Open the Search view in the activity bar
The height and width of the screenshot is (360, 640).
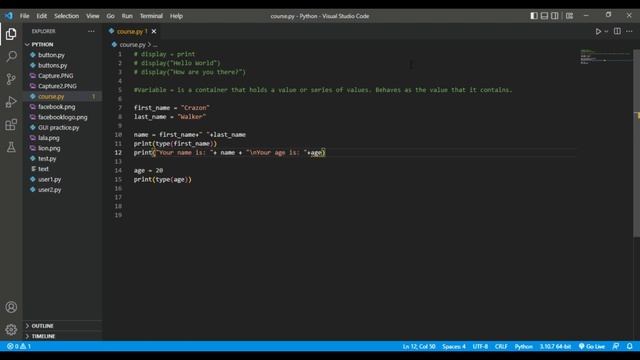(11, 56)
